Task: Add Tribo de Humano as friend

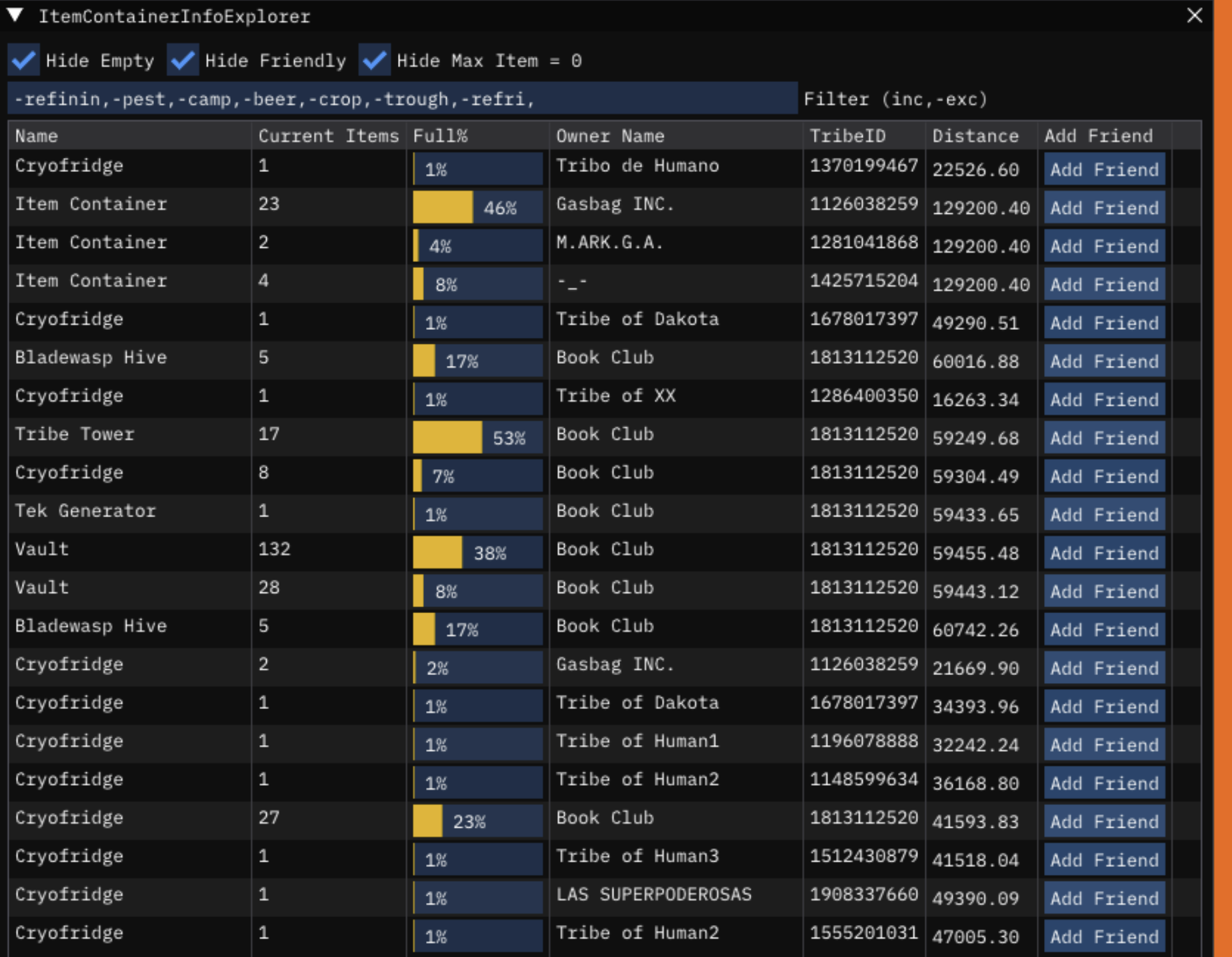Action: (1105, 169)
